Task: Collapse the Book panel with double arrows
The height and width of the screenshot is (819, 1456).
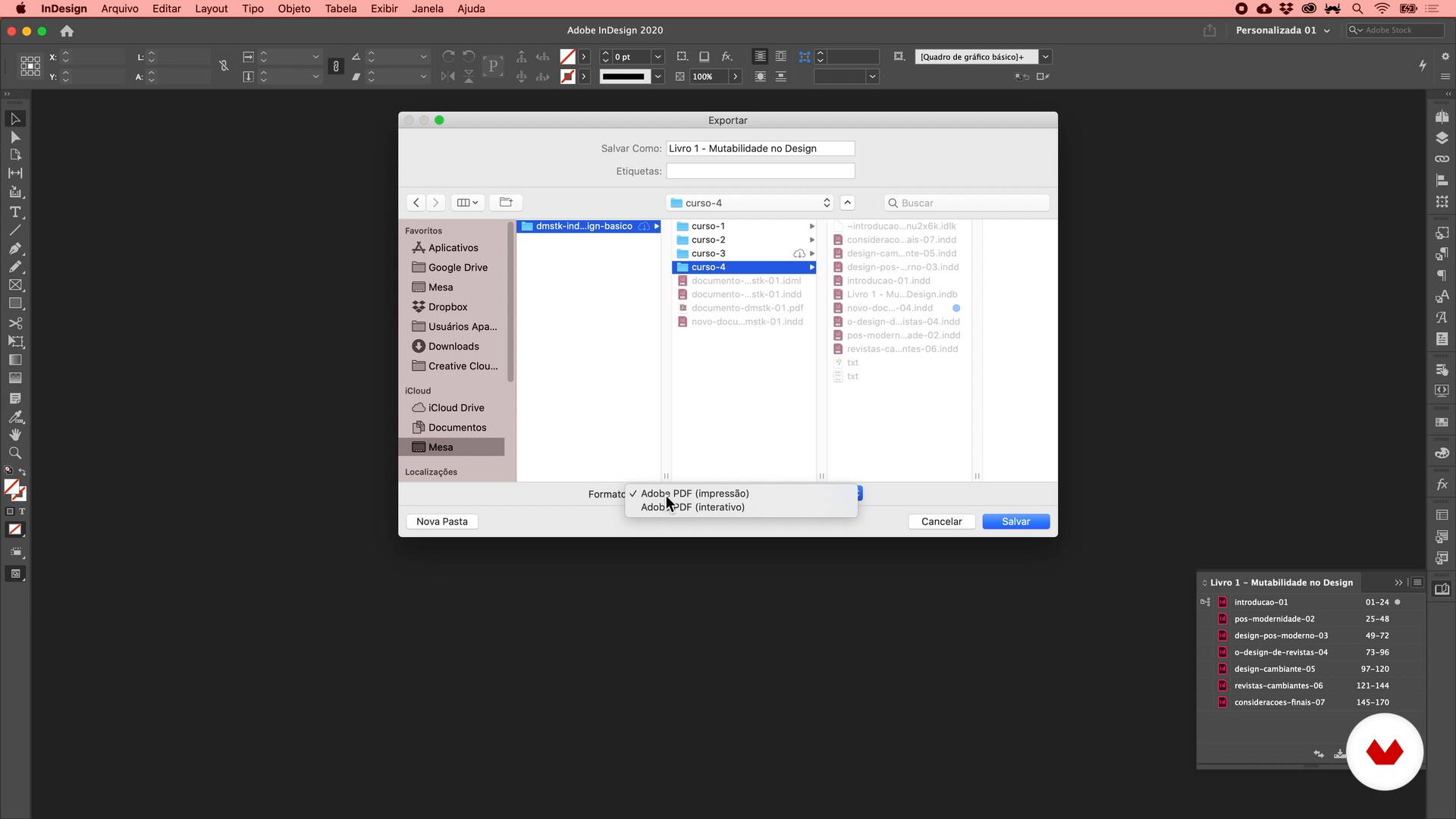Action: click(x=1398, y=582)
